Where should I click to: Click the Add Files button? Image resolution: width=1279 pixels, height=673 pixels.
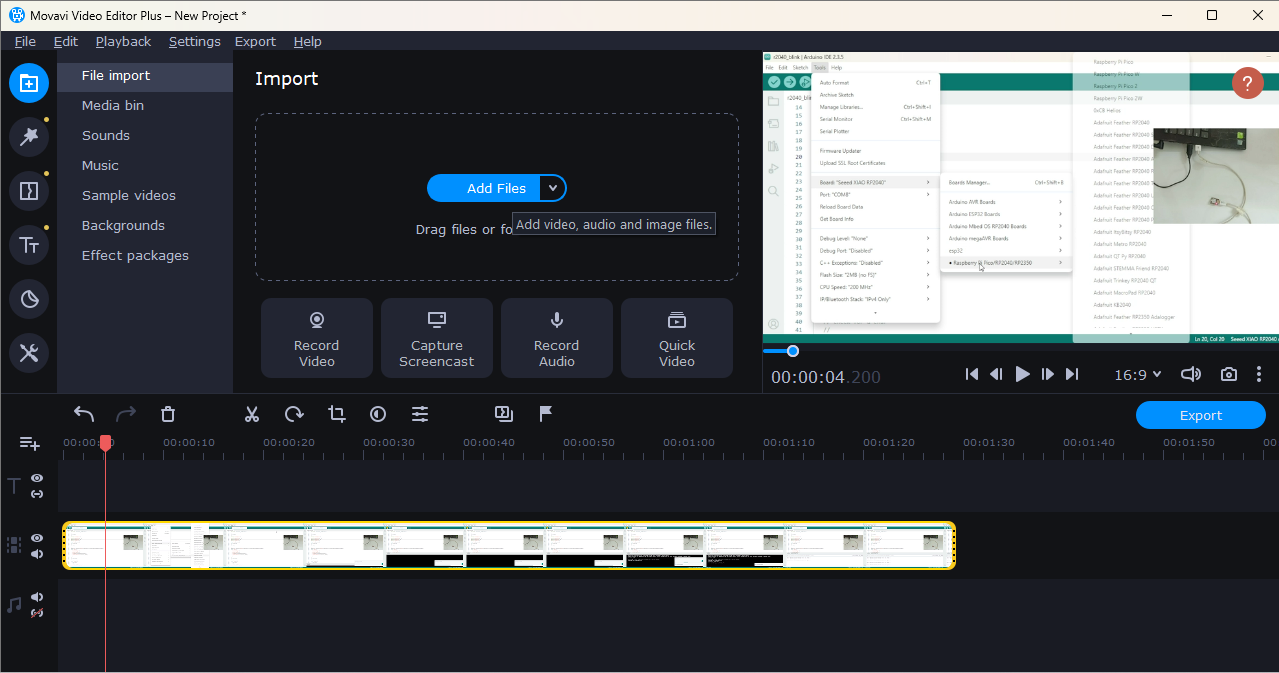[x=484, y=188]
